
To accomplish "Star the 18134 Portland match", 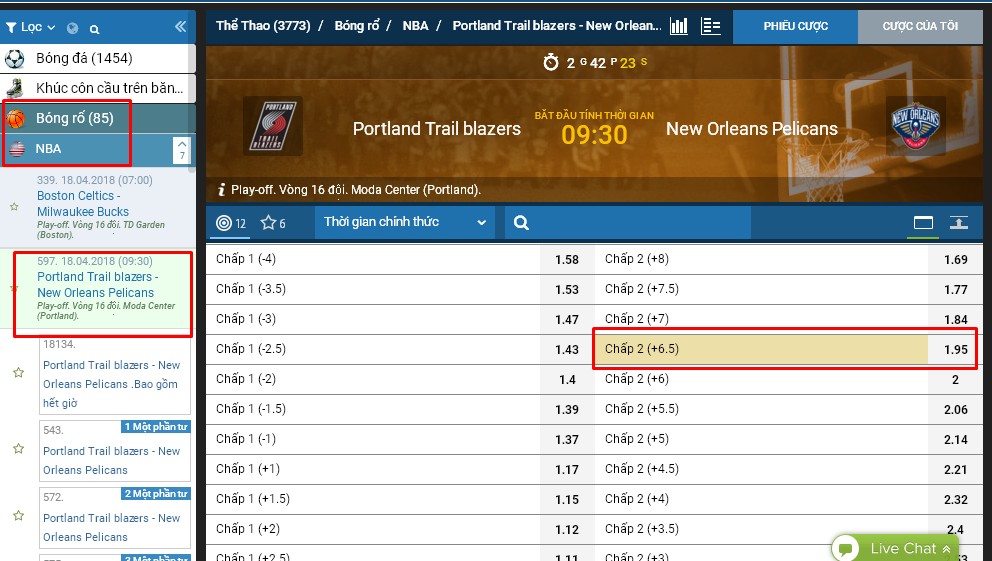I will coord(18,373).
